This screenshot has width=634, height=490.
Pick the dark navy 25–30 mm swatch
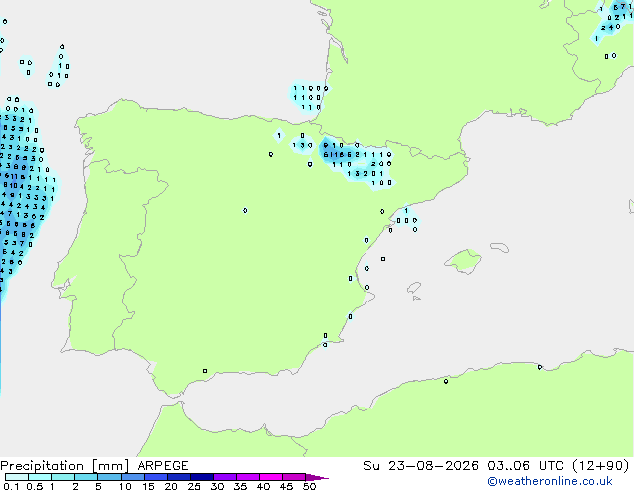coord(202,477)
